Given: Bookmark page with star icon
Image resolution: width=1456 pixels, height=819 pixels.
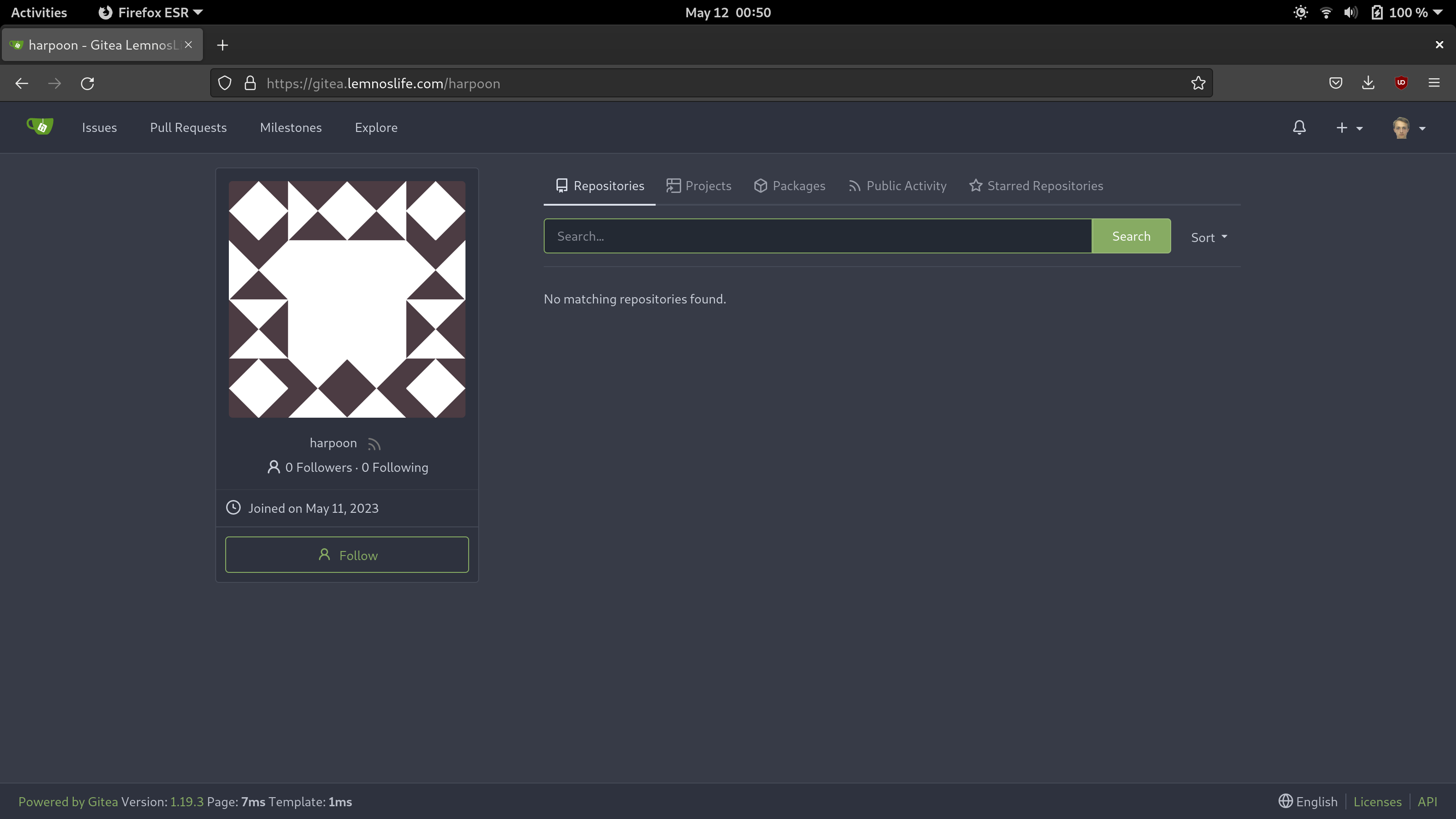Looking at the screenshot, I should [x=1198, y=84].
